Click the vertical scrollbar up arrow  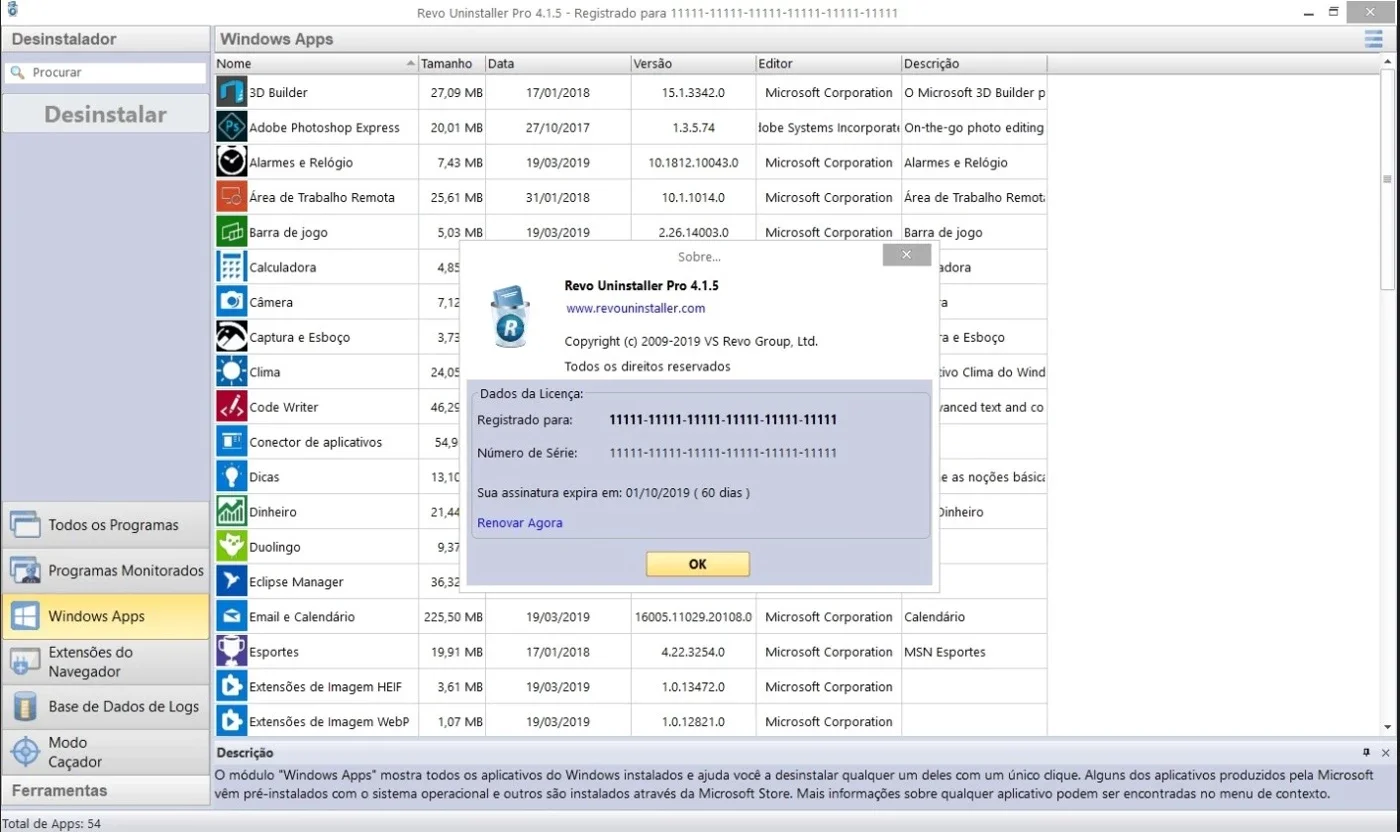(x=1387, y=64)
